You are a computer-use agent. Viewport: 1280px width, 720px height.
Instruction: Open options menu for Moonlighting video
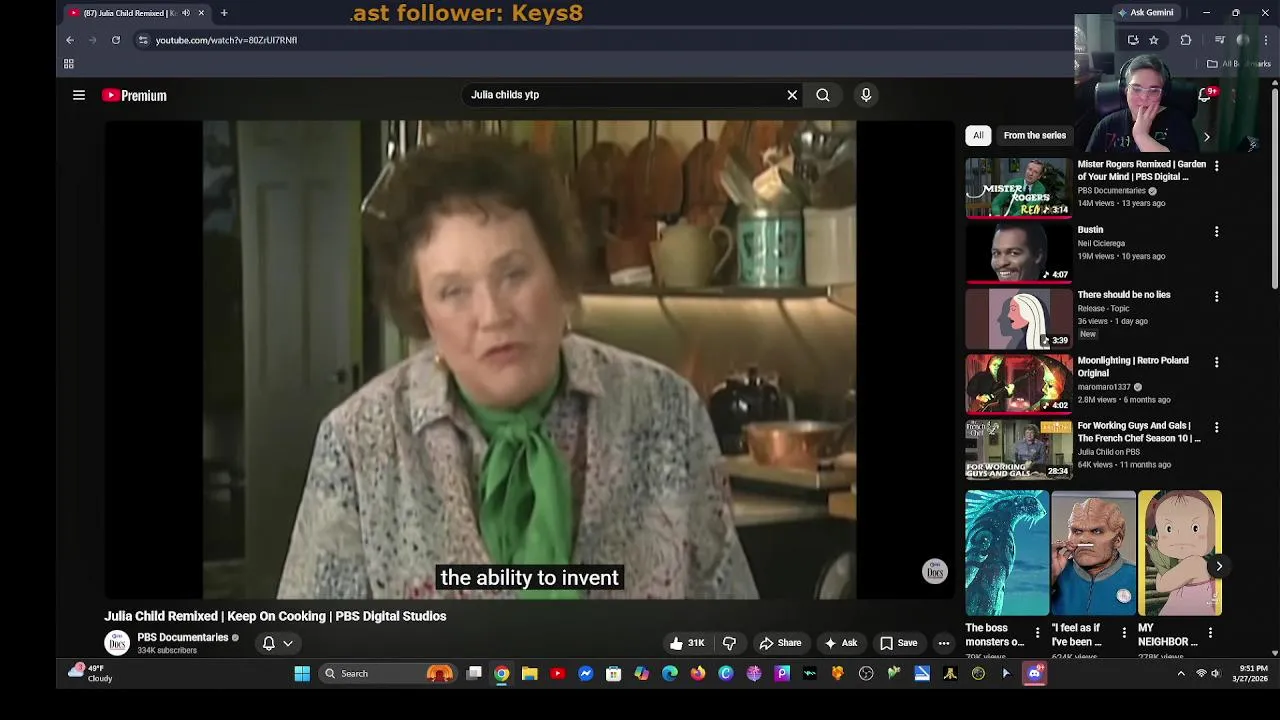(x=1216, y=362)
